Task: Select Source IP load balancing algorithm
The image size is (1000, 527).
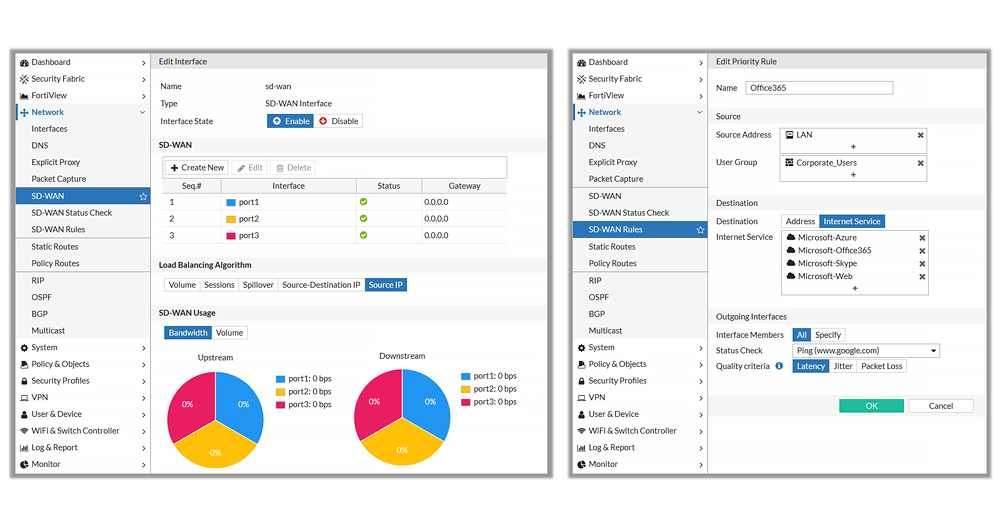Action: [385, 285]
